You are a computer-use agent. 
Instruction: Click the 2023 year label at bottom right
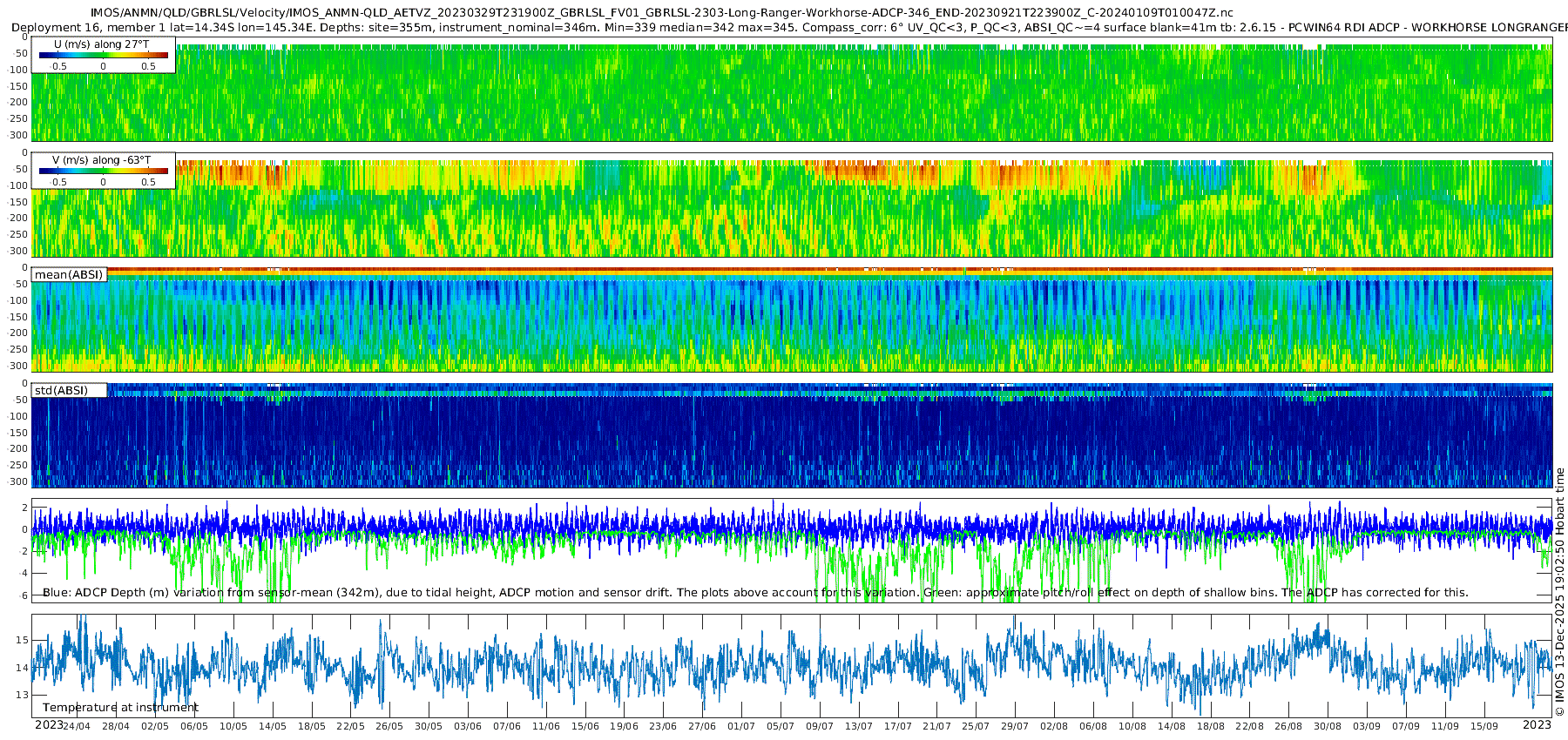tap(1537, 725)
